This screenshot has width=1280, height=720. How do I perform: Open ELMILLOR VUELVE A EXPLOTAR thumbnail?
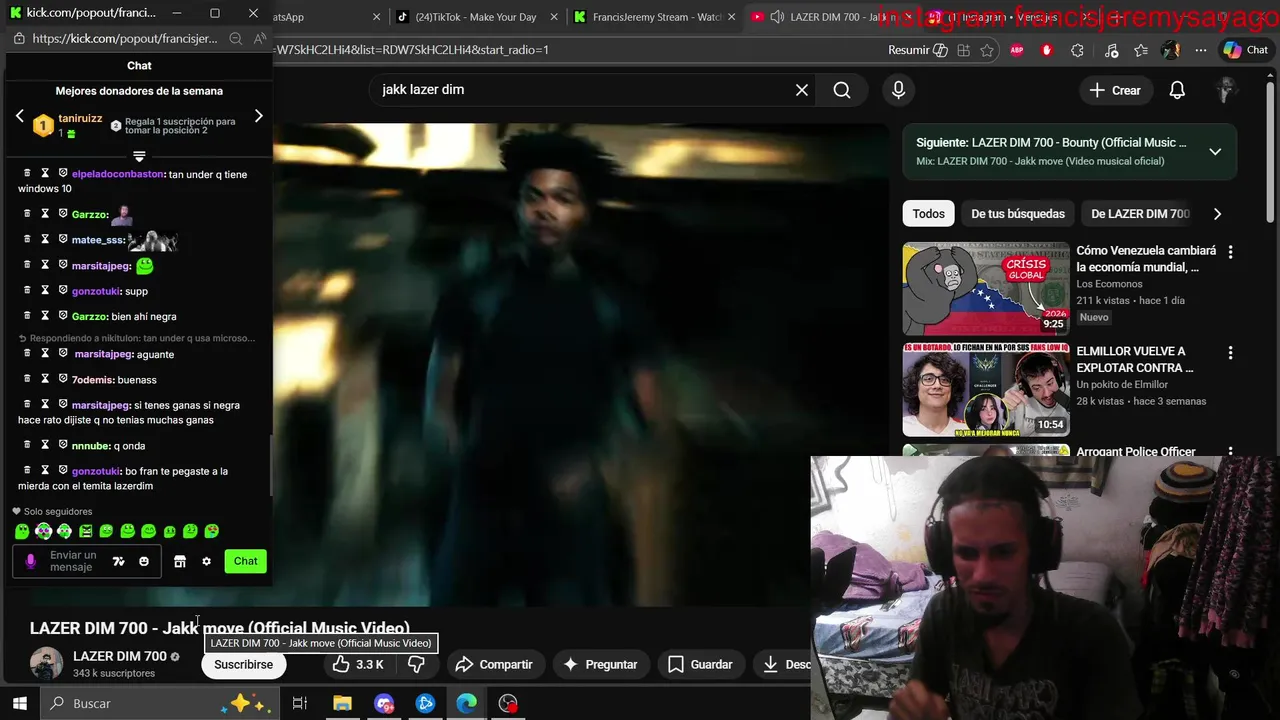click(x=985, y=390)
